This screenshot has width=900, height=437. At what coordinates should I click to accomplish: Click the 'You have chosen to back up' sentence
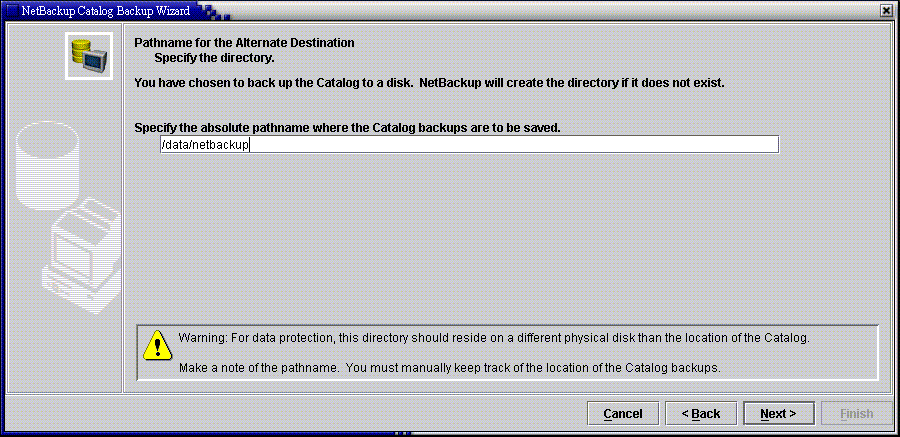[429, 83]
